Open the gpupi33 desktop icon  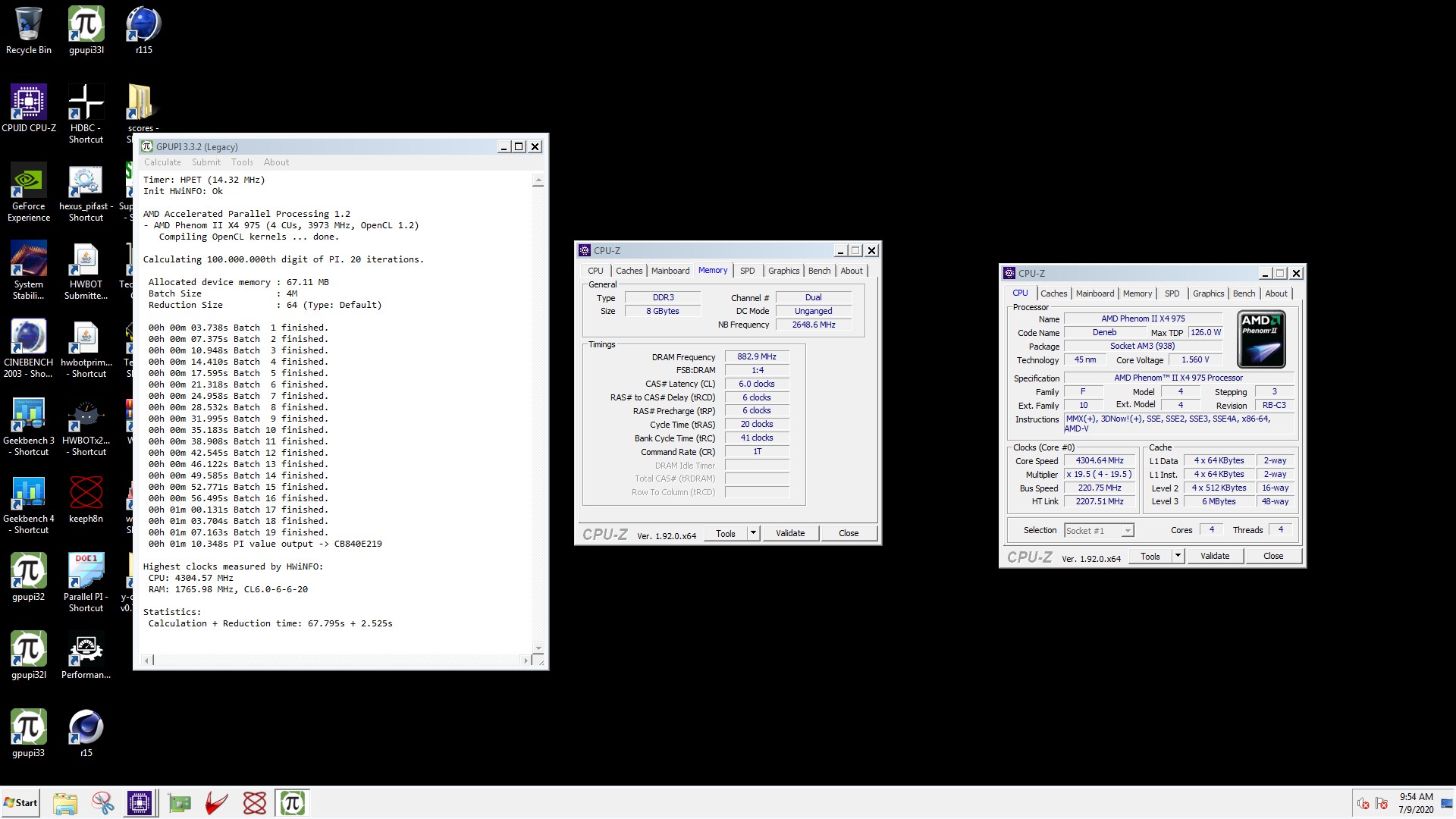coord(29,733)
